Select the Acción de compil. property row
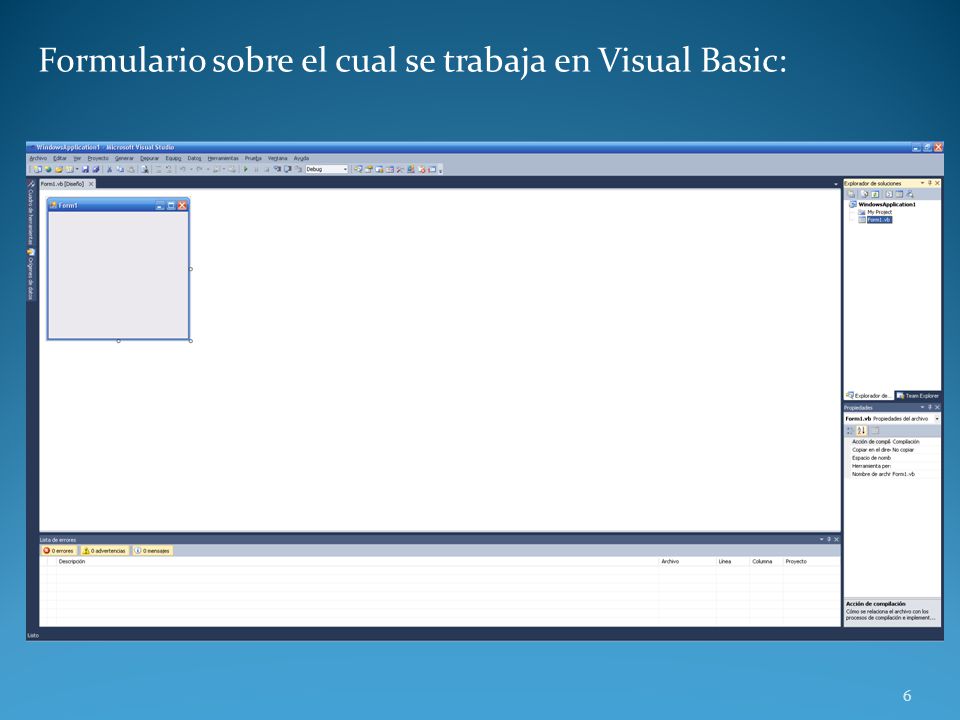The image size is (960, 720). (x=893, y=441)
